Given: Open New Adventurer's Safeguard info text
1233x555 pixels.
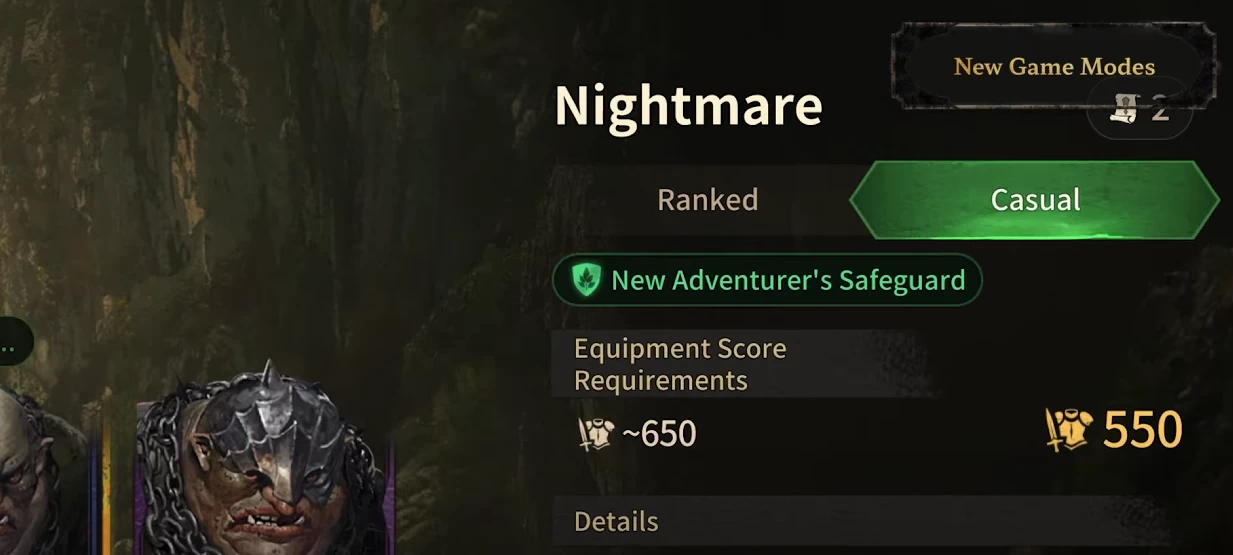Looking at the screenshot, I should click(x=788, y=280).
